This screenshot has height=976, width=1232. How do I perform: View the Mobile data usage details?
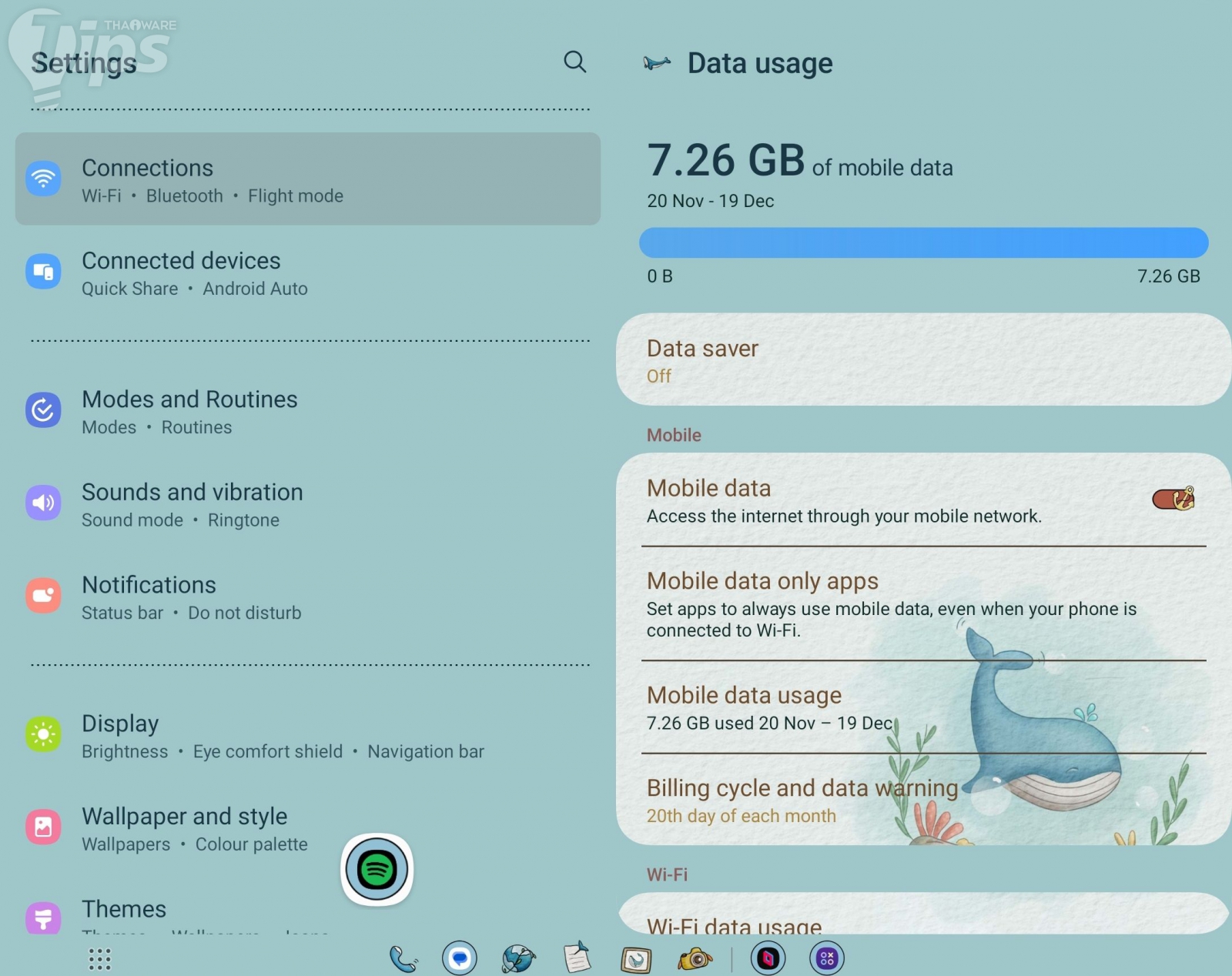point(923,707)
